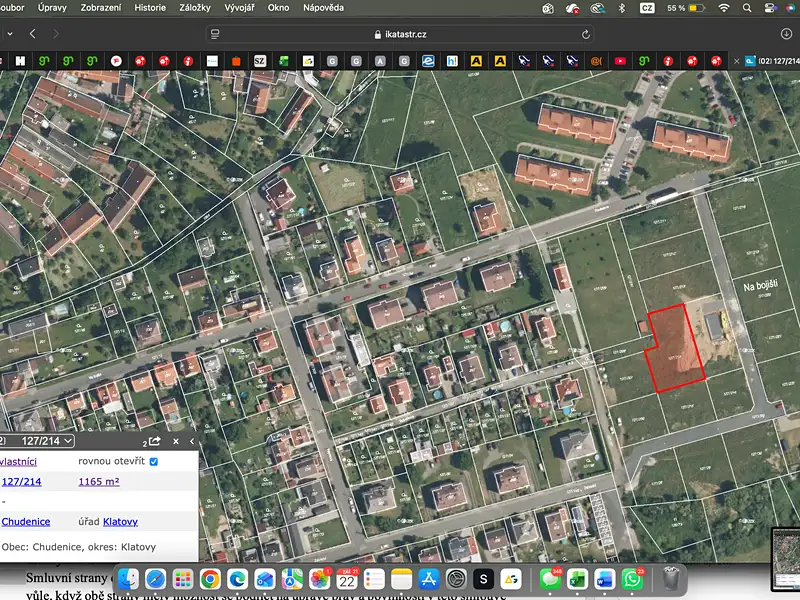Open the App Store from Dock
Image resolution: width=800 pixels, height=600 pixels.
tap(429, 579)
